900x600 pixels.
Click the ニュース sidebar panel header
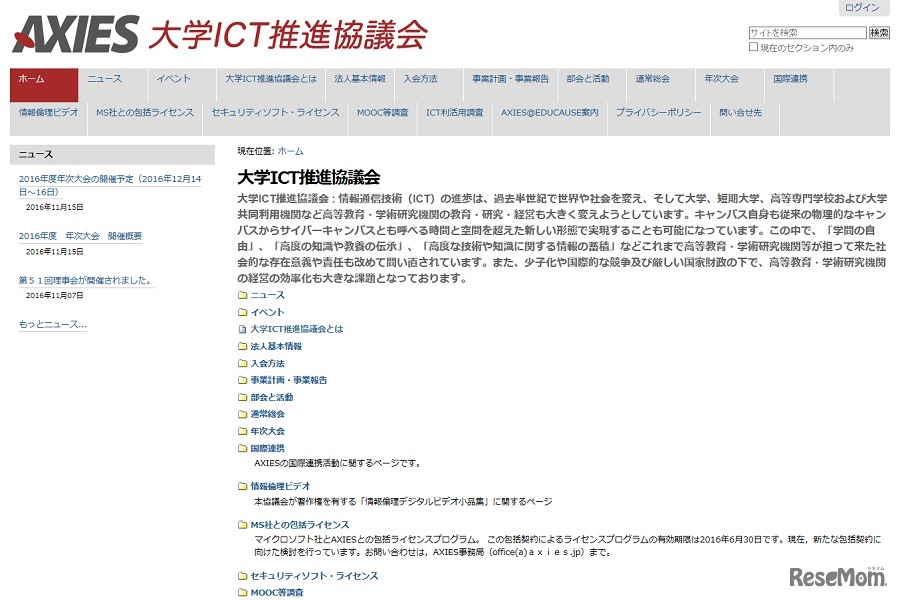112,154
